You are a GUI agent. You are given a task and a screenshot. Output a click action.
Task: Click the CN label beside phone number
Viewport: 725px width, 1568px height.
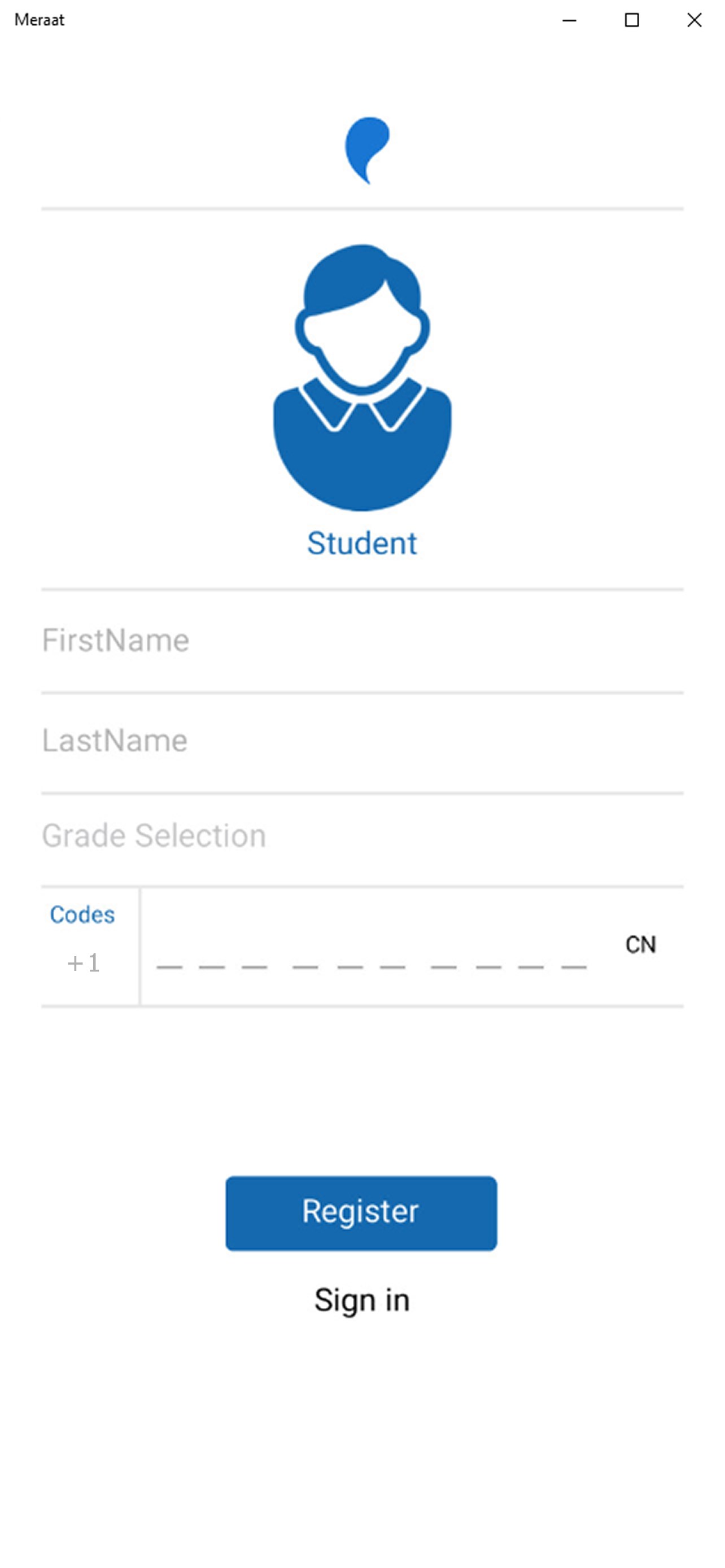(x=640, y=945)
